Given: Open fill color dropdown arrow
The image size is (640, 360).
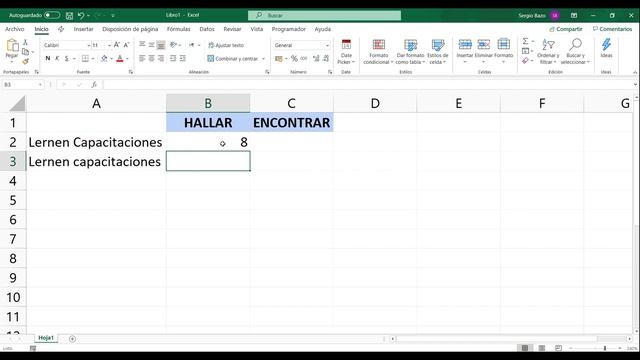Looking at the screenshot, I should click(111, 59).
